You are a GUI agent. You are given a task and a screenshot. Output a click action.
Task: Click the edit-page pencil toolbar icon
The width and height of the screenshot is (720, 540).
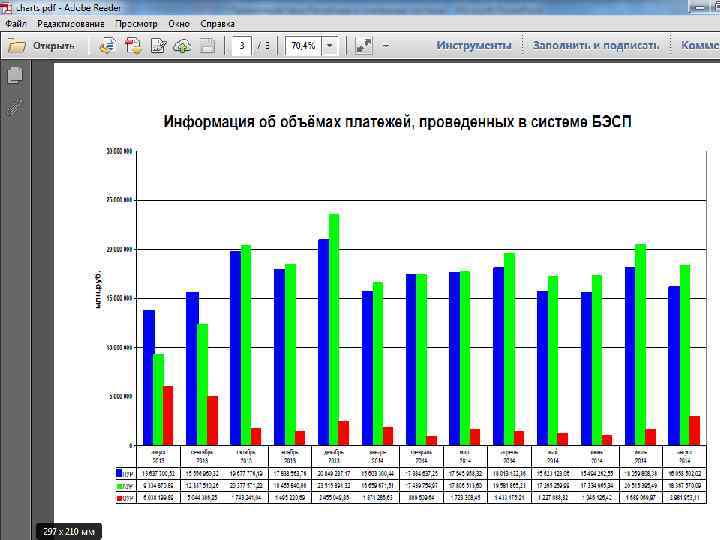coord(158,45)
